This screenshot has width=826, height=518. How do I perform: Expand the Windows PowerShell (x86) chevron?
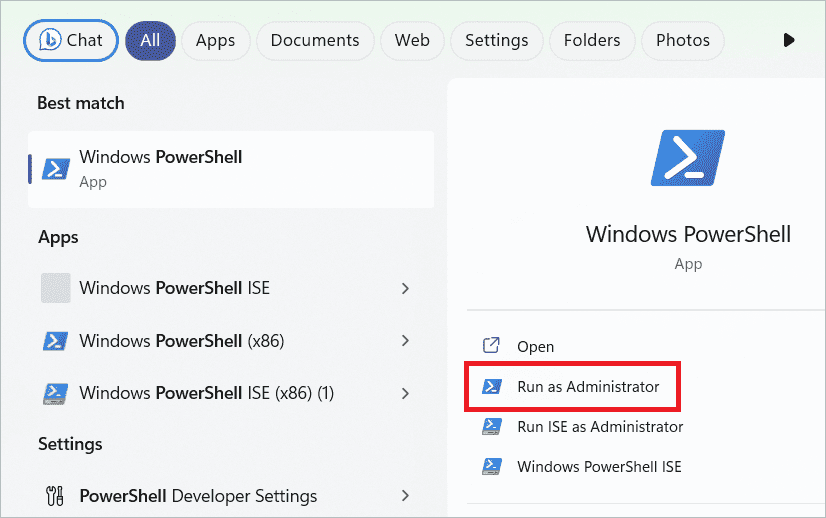405,340
